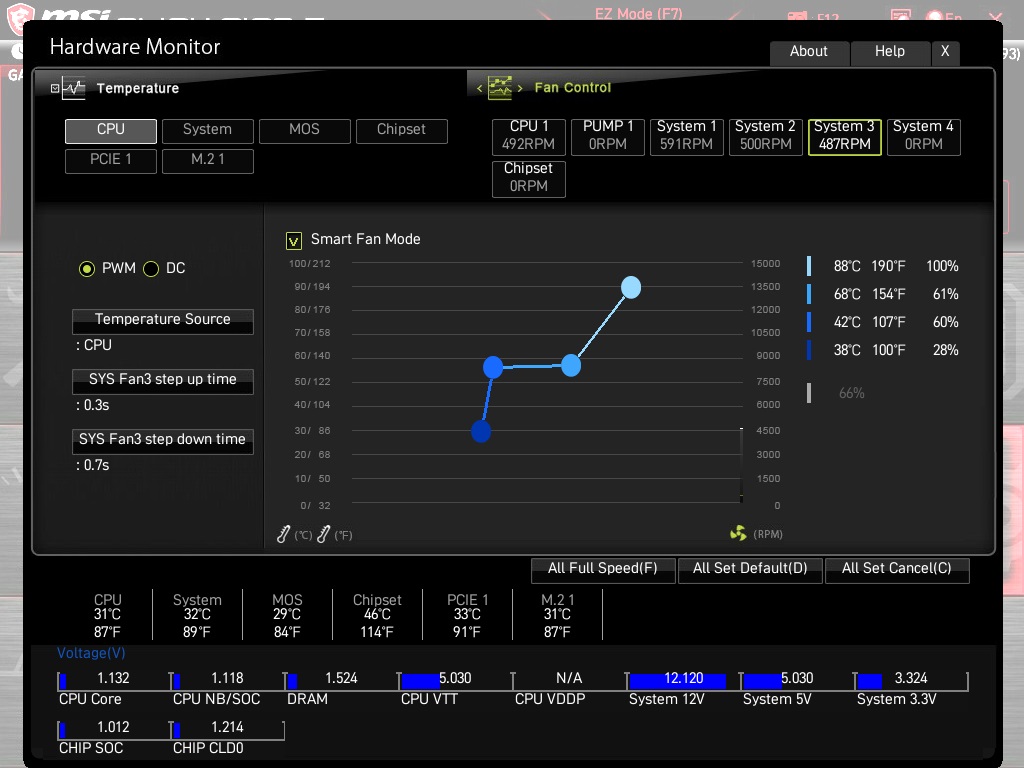Click All Set Default(D) button
The width and height of the screenshot is (1024, 768).
click(x=750, y=569)
